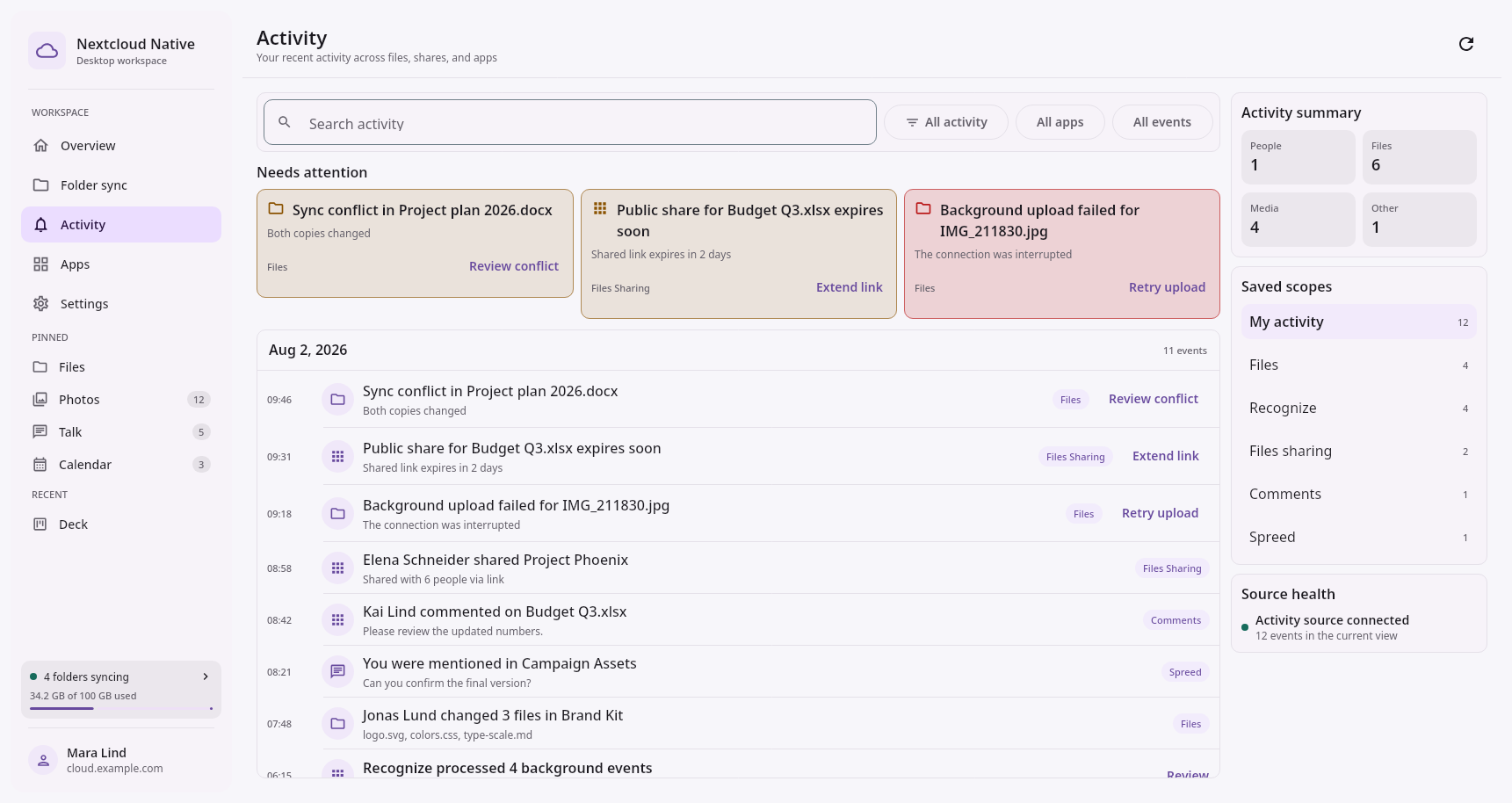Click Retry upload on the red card
The image size is (1512, 803).
(1167, 287)
